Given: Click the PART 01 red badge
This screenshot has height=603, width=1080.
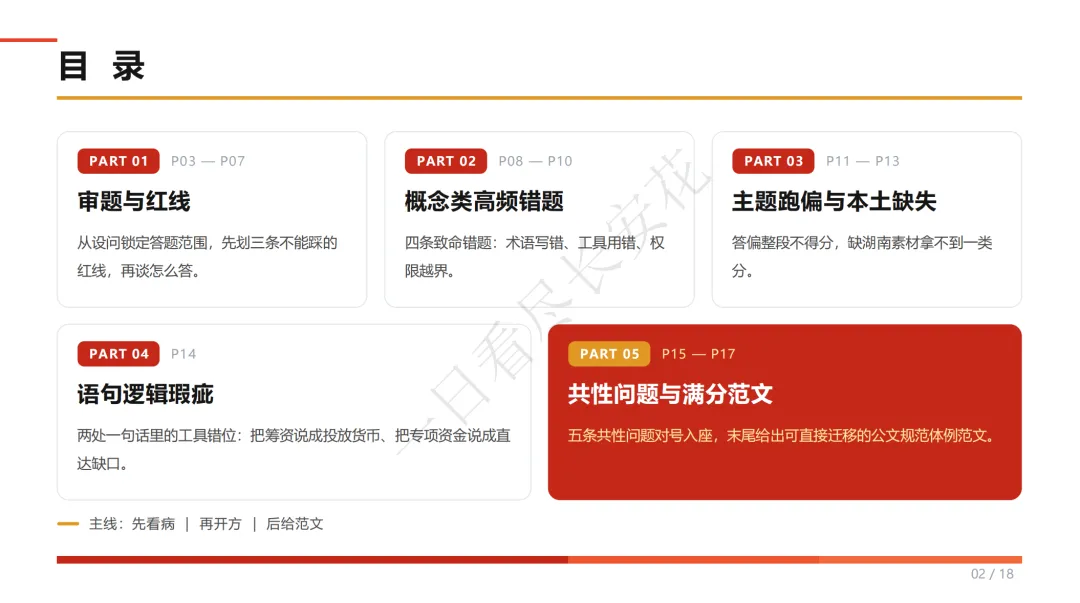Looking at the screenshot, I should point(118,161).
